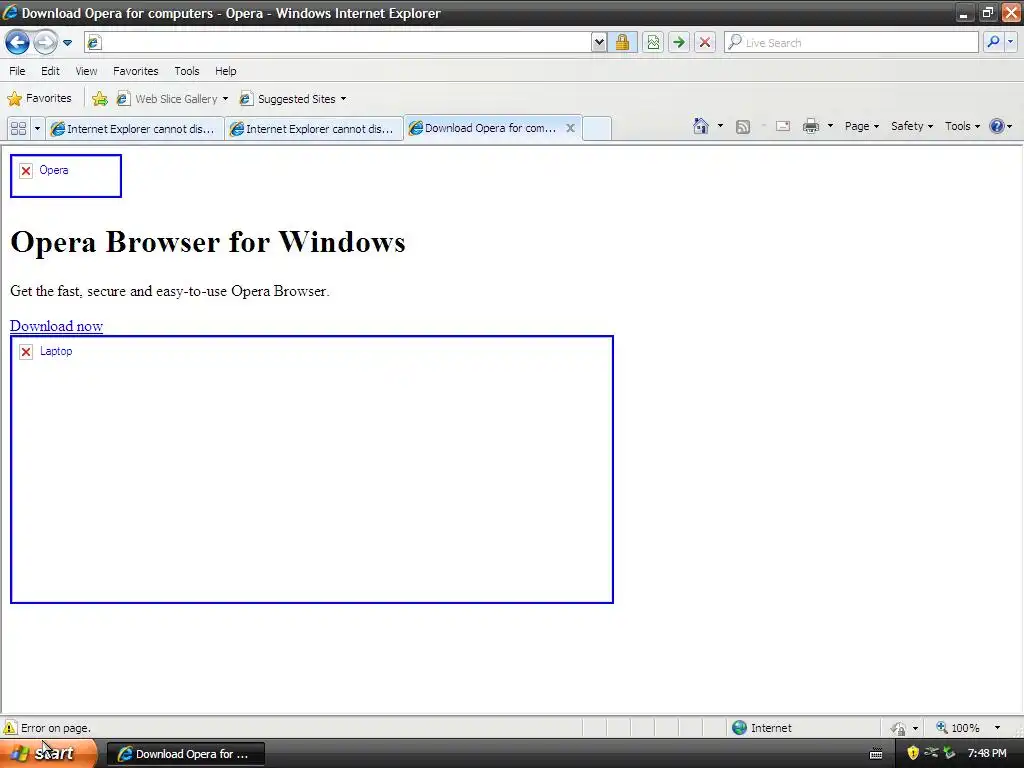The height and width of the screenshot is (768, 1024).
Task: Click into the Live Search box
Action: coord(852,42)
